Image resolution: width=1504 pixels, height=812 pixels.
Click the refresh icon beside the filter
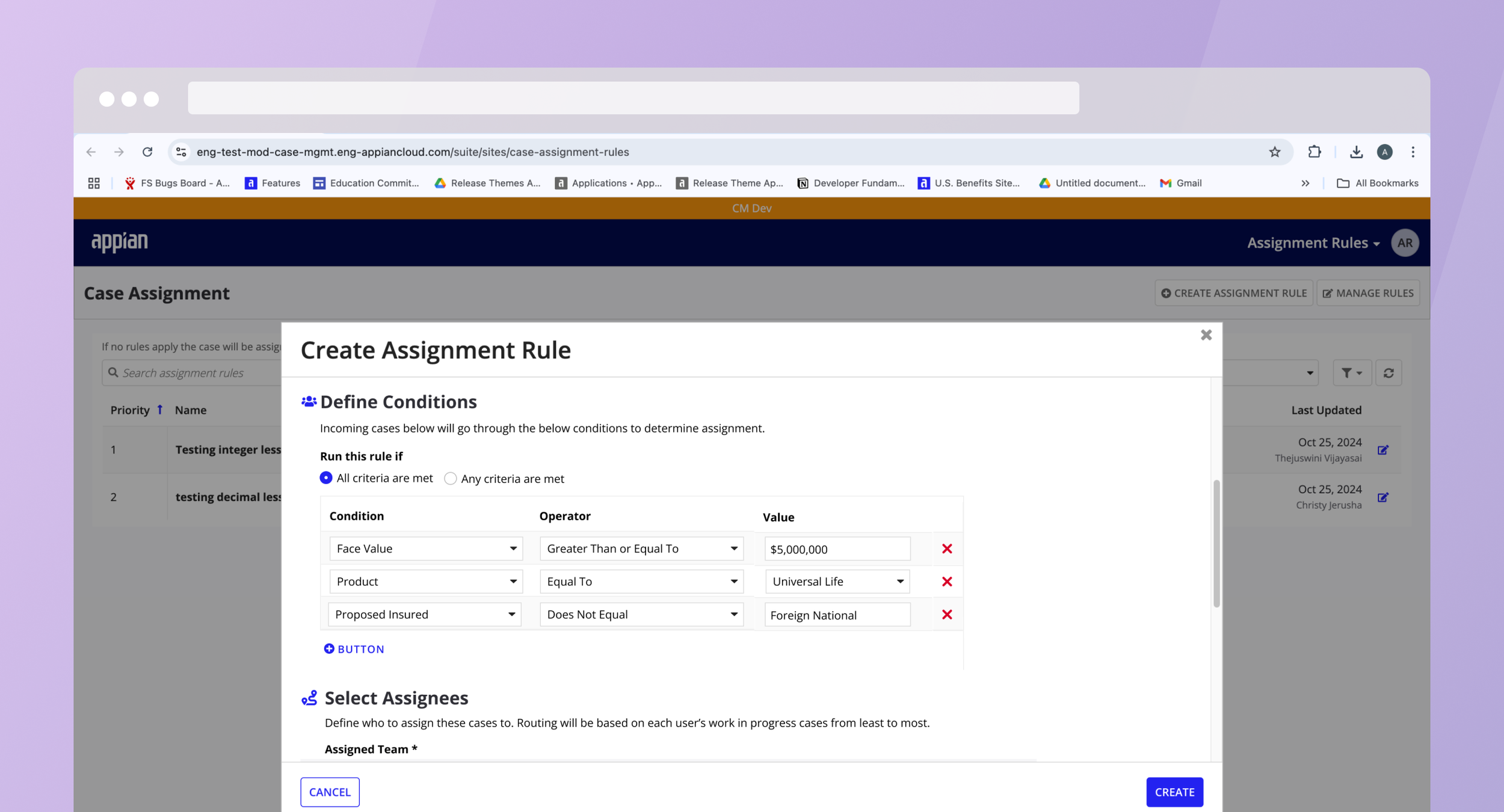click(x=1388, y=373)
